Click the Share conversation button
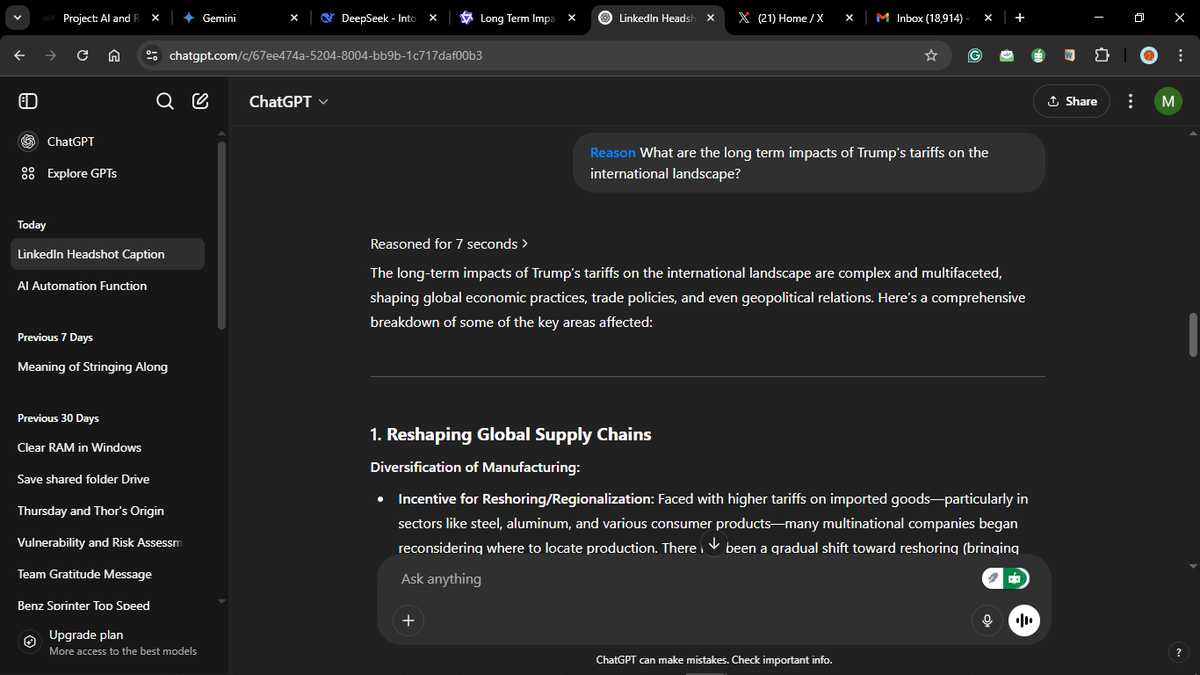This screenshot has width=1200, height=675. tap(1072, 101)
